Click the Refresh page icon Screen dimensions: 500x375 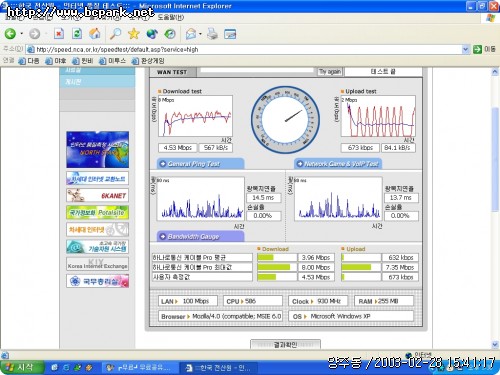[x=77, y=34]
